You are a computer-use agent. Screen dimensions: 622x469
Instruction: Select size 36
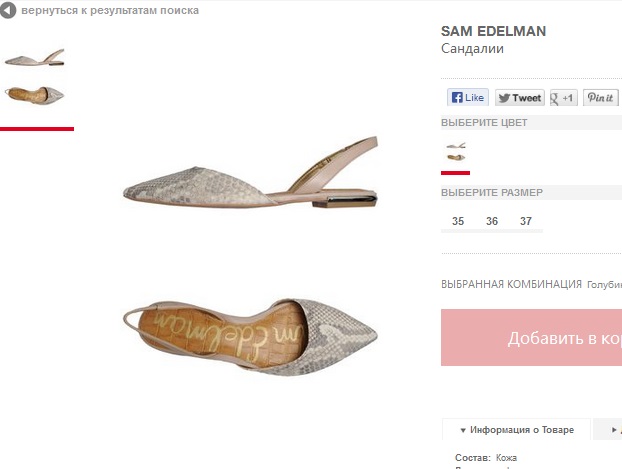[x=492, y=221]
